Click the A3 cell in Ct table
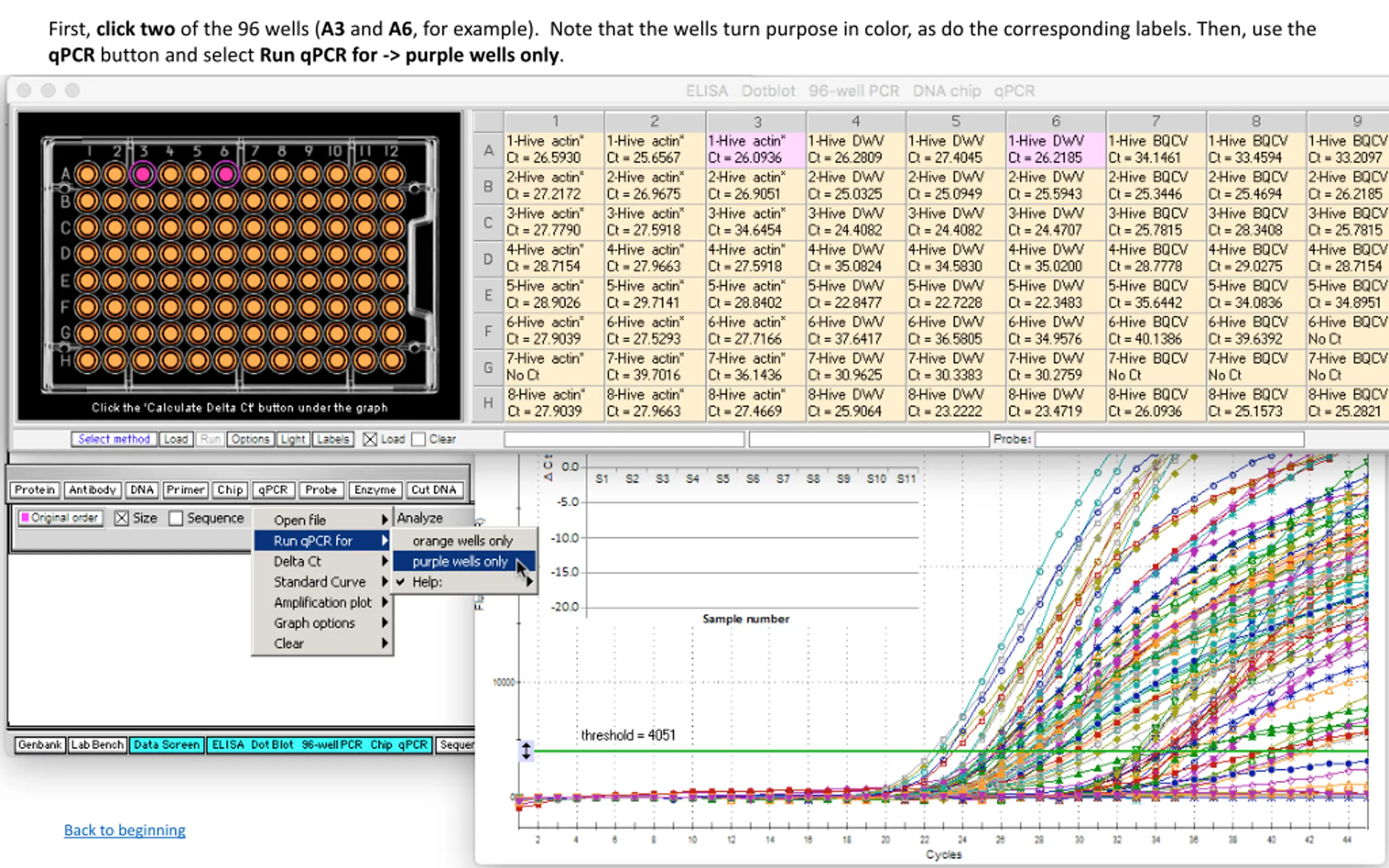The height and width of the screenshot is (868, 1389). click(x=755, y=150)
